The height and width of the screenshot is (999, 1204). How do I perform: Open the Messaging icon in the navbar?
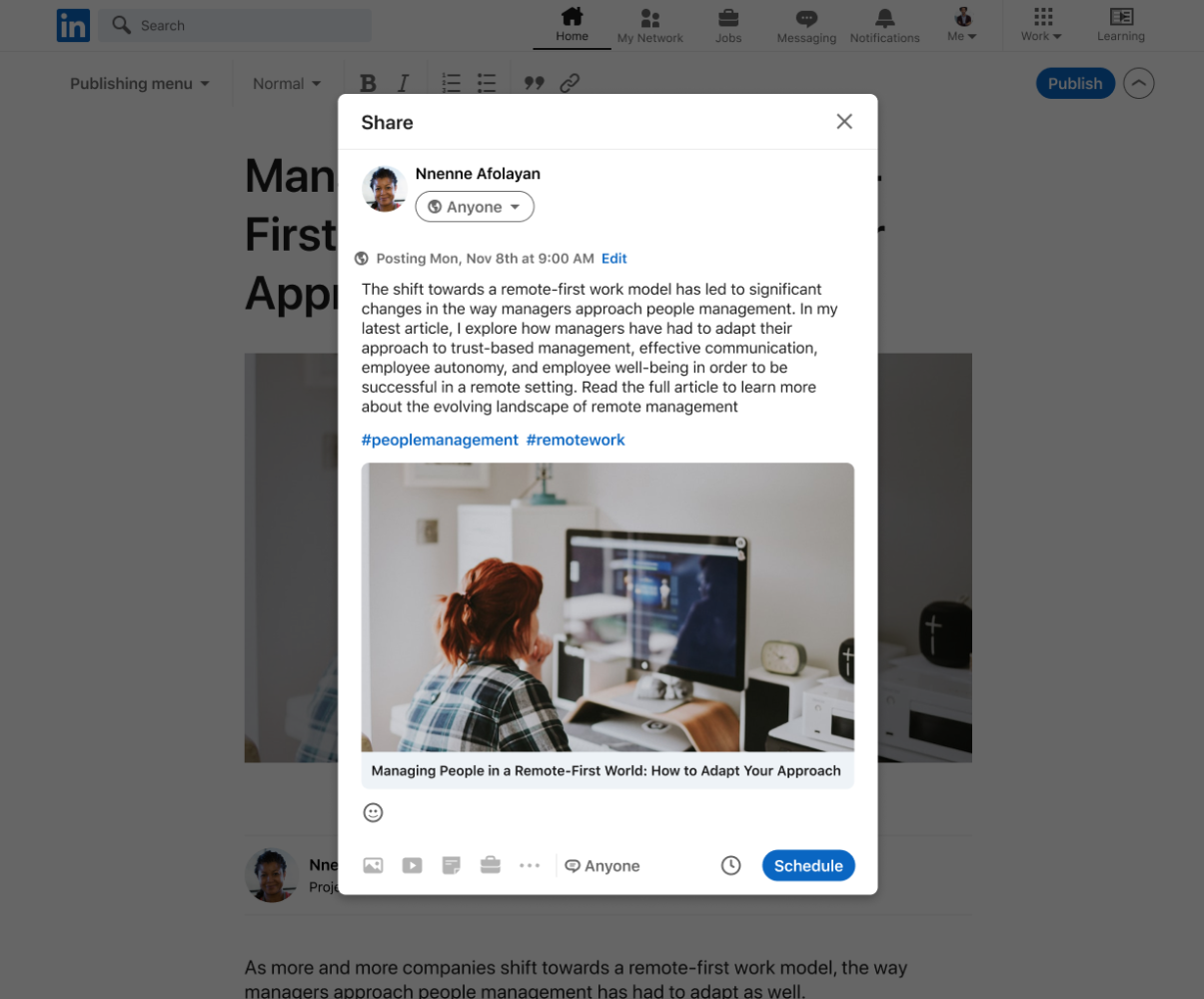pos(806,26)
